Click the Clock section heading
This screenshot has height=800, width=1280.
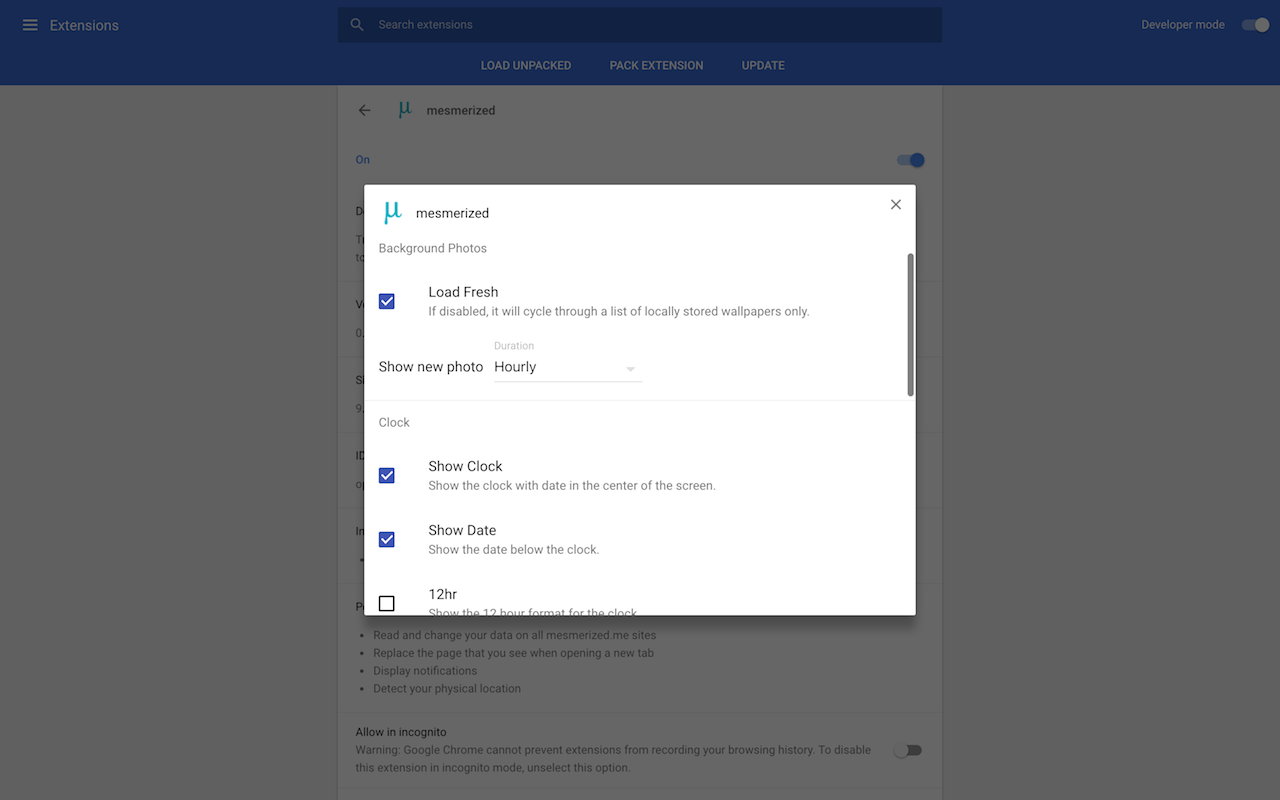[x=394, y=422]
